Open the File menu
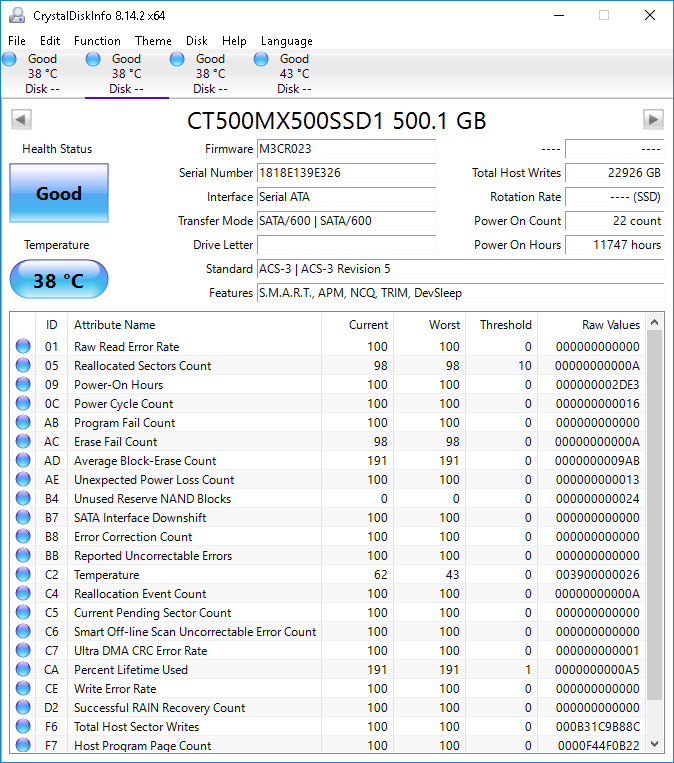The width and height of the screenshot is (674, 763). pos(17,41)
